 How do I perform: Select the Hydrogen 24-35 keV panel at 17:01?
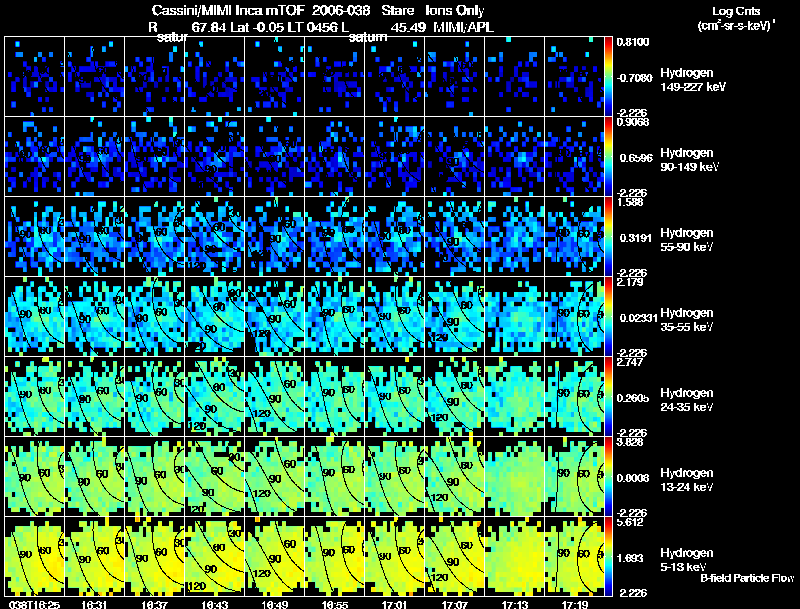point(394,396)
